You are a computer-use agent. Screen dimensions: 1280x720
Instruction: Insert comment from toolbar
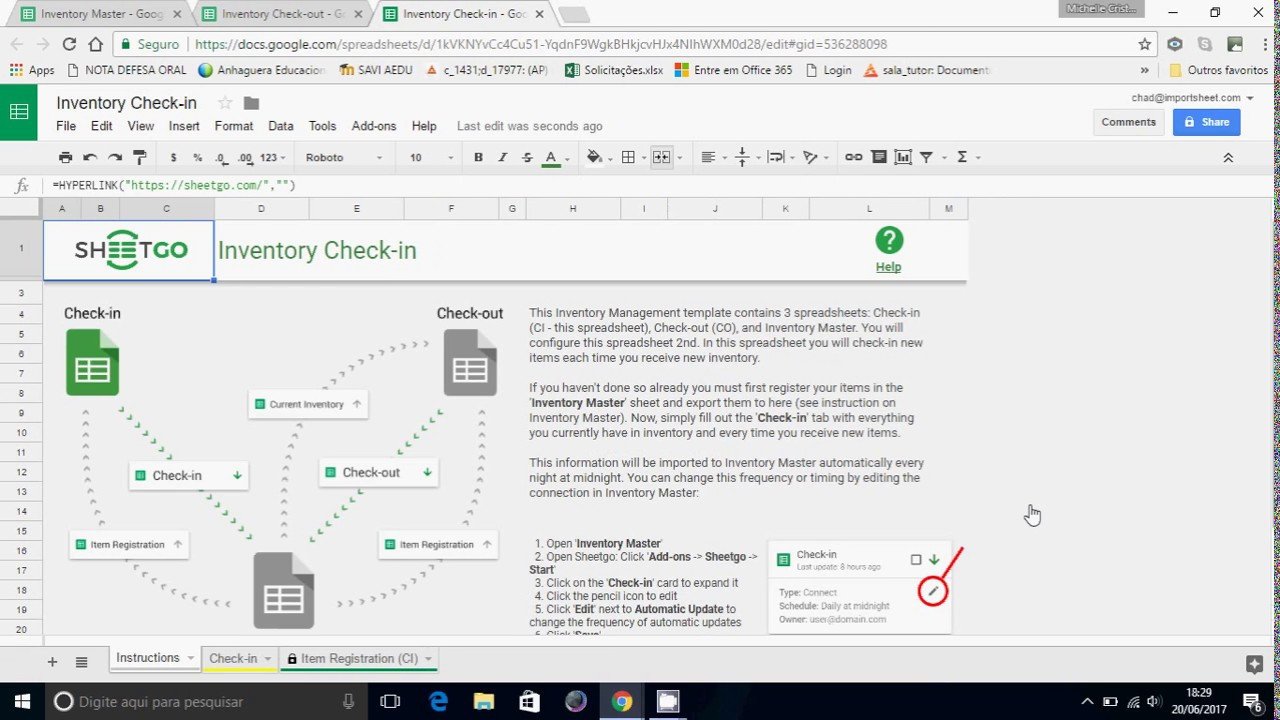[879, 157]
